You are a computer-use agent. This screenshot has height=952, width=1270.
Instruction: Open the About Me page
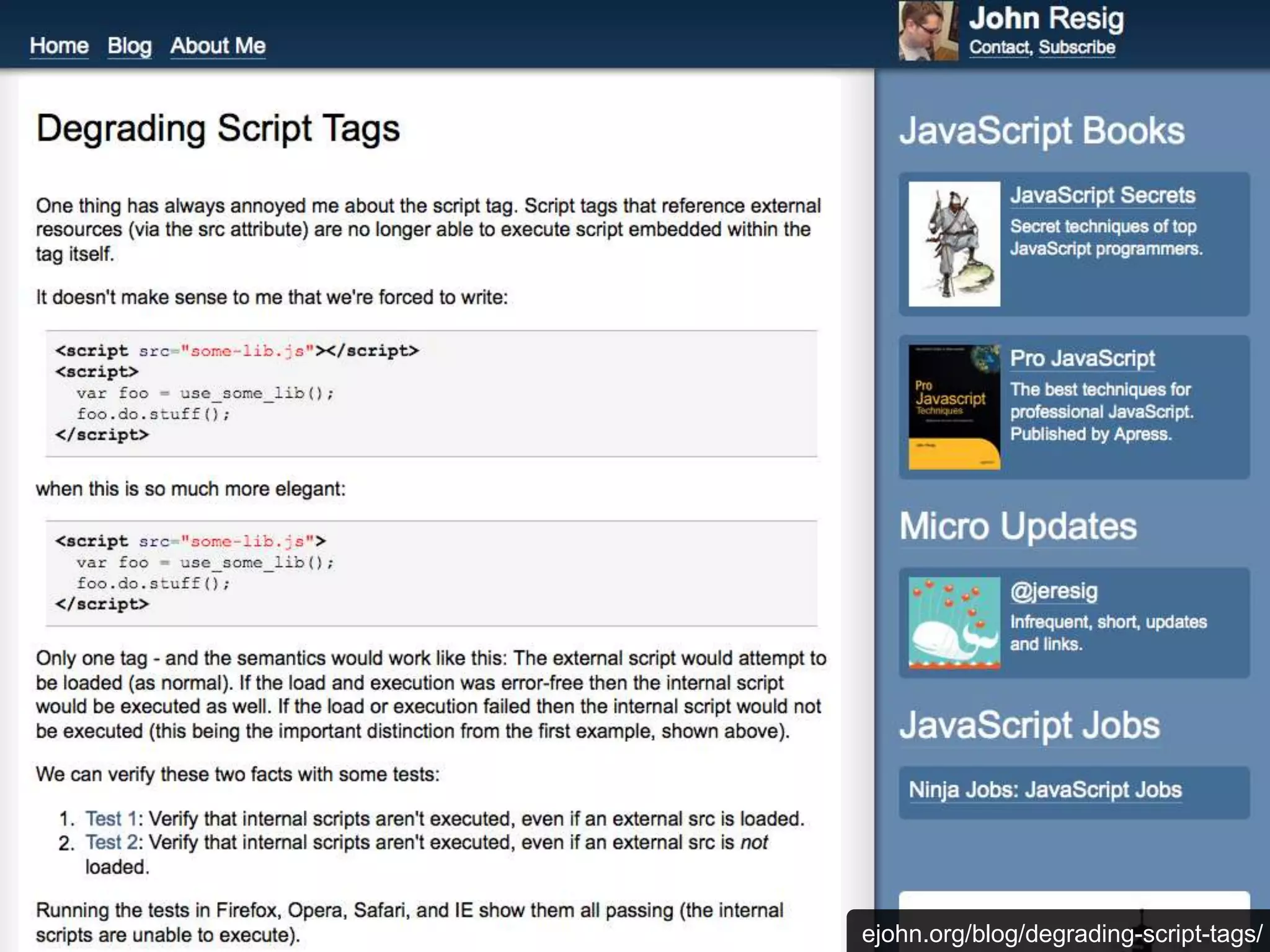tap(218, 46)
